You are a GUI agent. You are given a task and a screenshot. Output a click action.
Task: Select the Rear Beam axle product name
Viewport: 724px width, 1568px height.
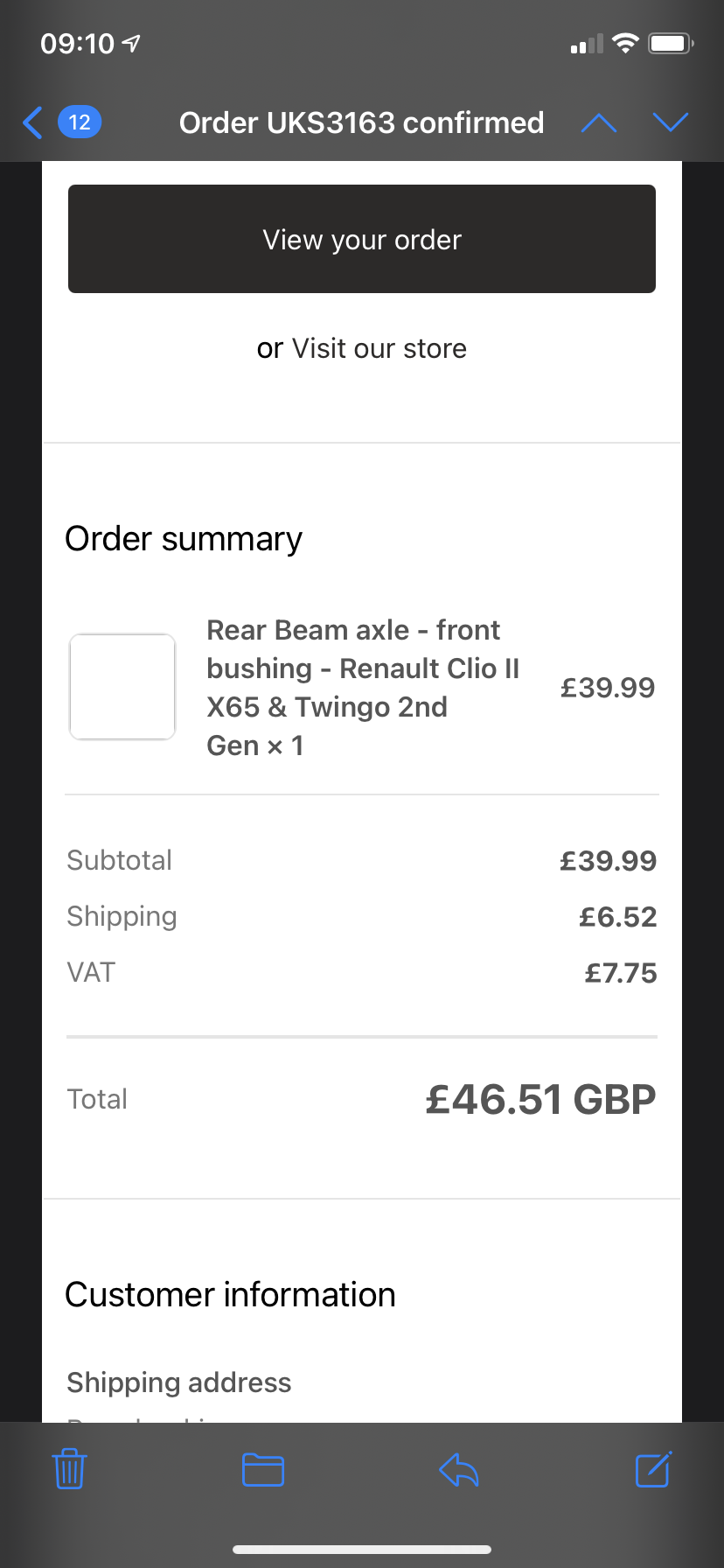363,688
